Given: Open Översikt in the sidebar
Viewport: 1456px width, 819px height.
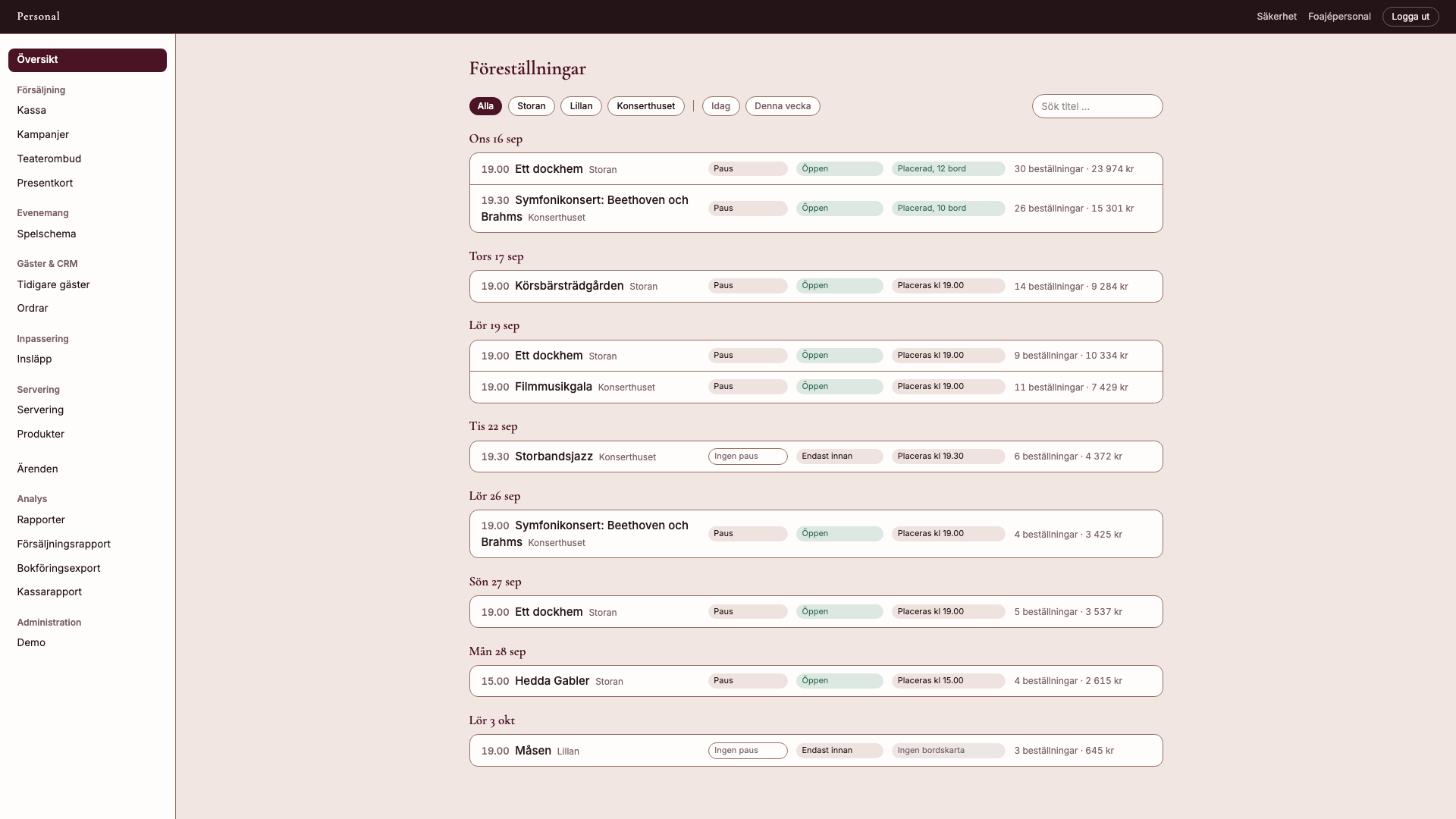Looking at the screenshot, I should pyautogui.click(x=87, y=60).
